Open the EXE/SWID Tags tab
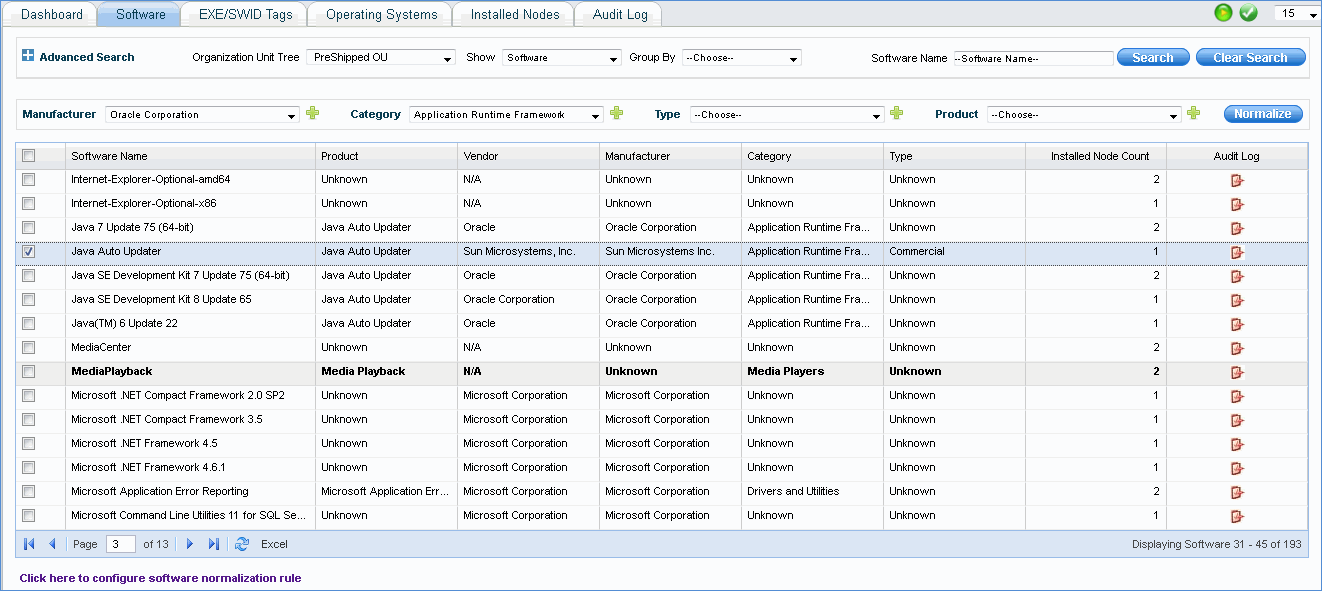The height and width of the screenshot is (591, 1322). (245, 14)
